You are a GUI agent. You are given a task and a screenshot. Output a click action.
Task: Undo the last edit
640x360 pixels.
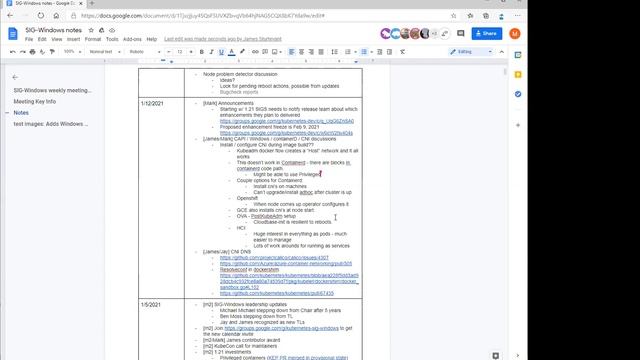pyautogui.click(x=13, y=52)
